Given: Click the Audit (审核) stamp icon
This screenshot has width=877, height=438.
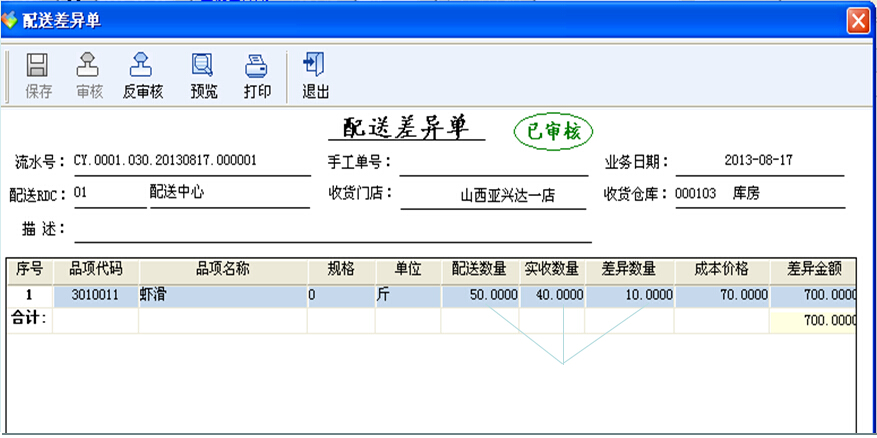Looking at the screenshot, I should (x=89, y=67).
